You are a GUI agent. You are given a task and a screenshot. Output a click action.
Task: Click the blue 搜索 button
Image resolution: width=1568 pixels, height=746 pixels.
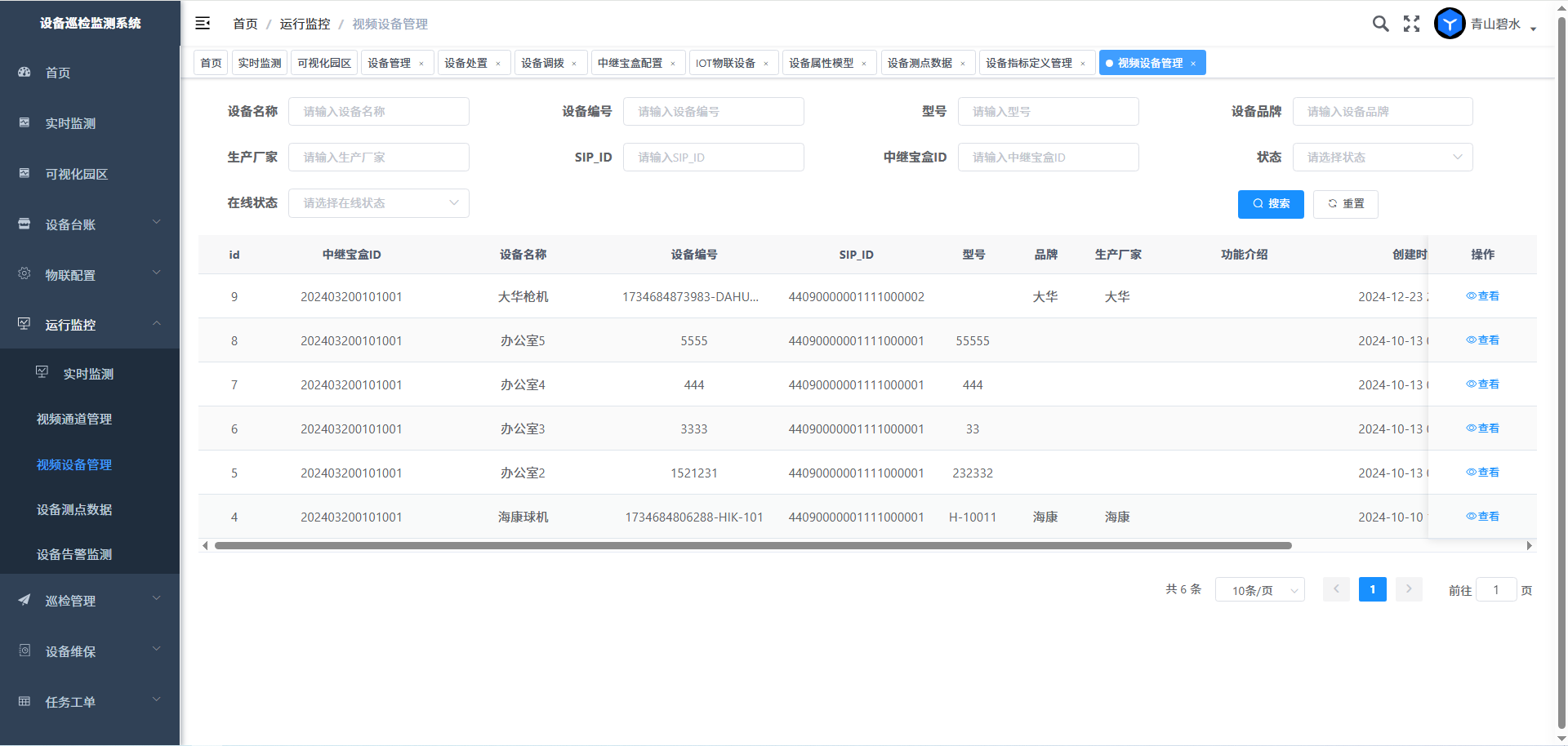[x=1271, y=204]
